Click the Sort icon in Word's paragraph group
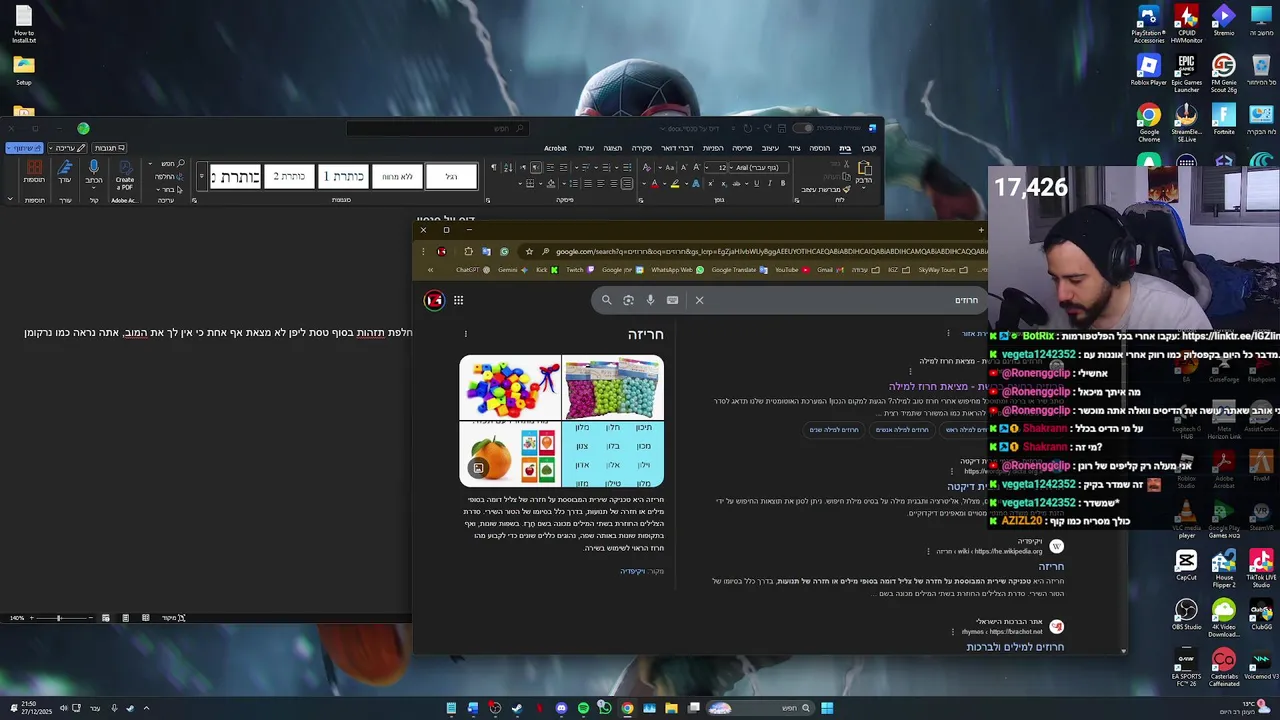Screen dimensions: 1280x720 (x=508, y=167)
